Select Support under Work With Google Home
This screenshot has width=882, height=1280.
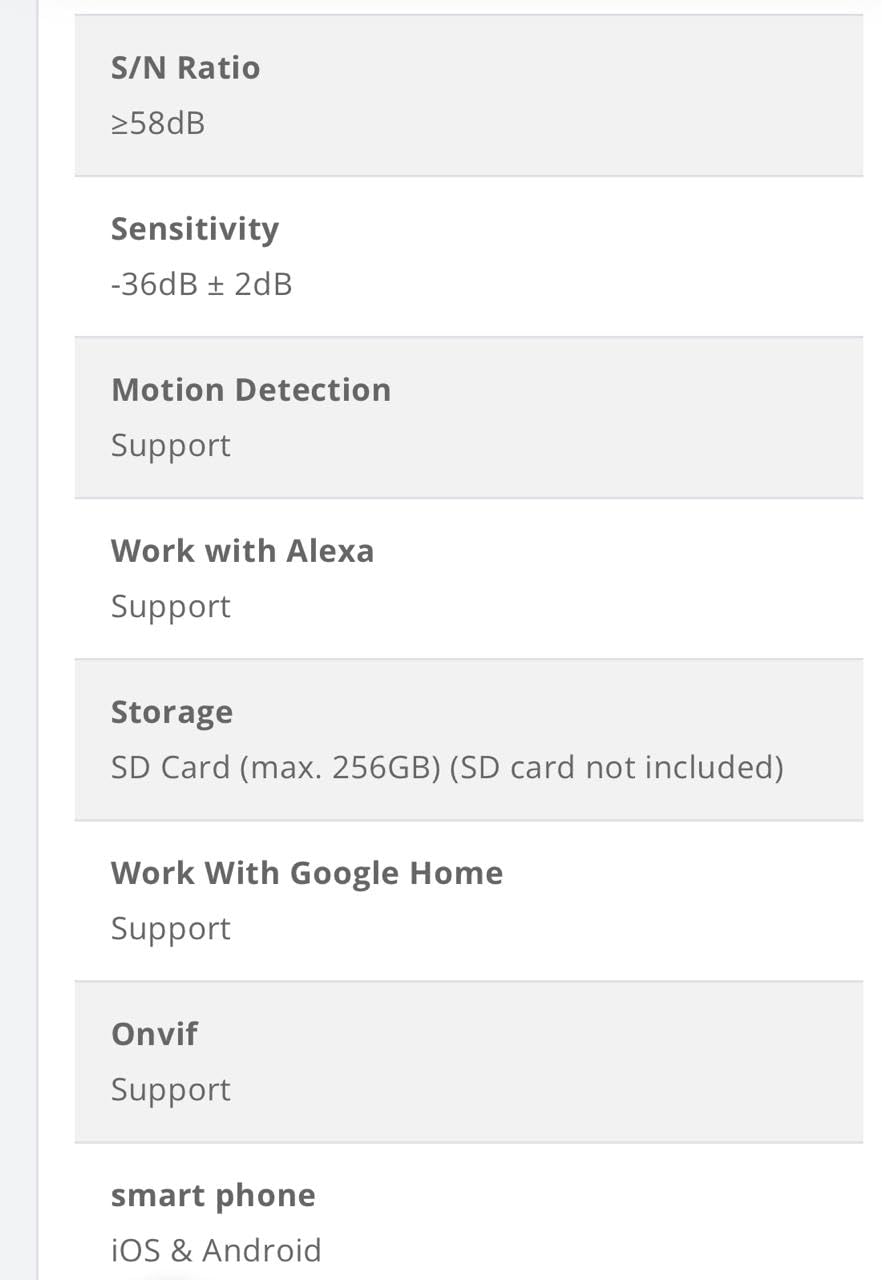(x=170, y=929)
